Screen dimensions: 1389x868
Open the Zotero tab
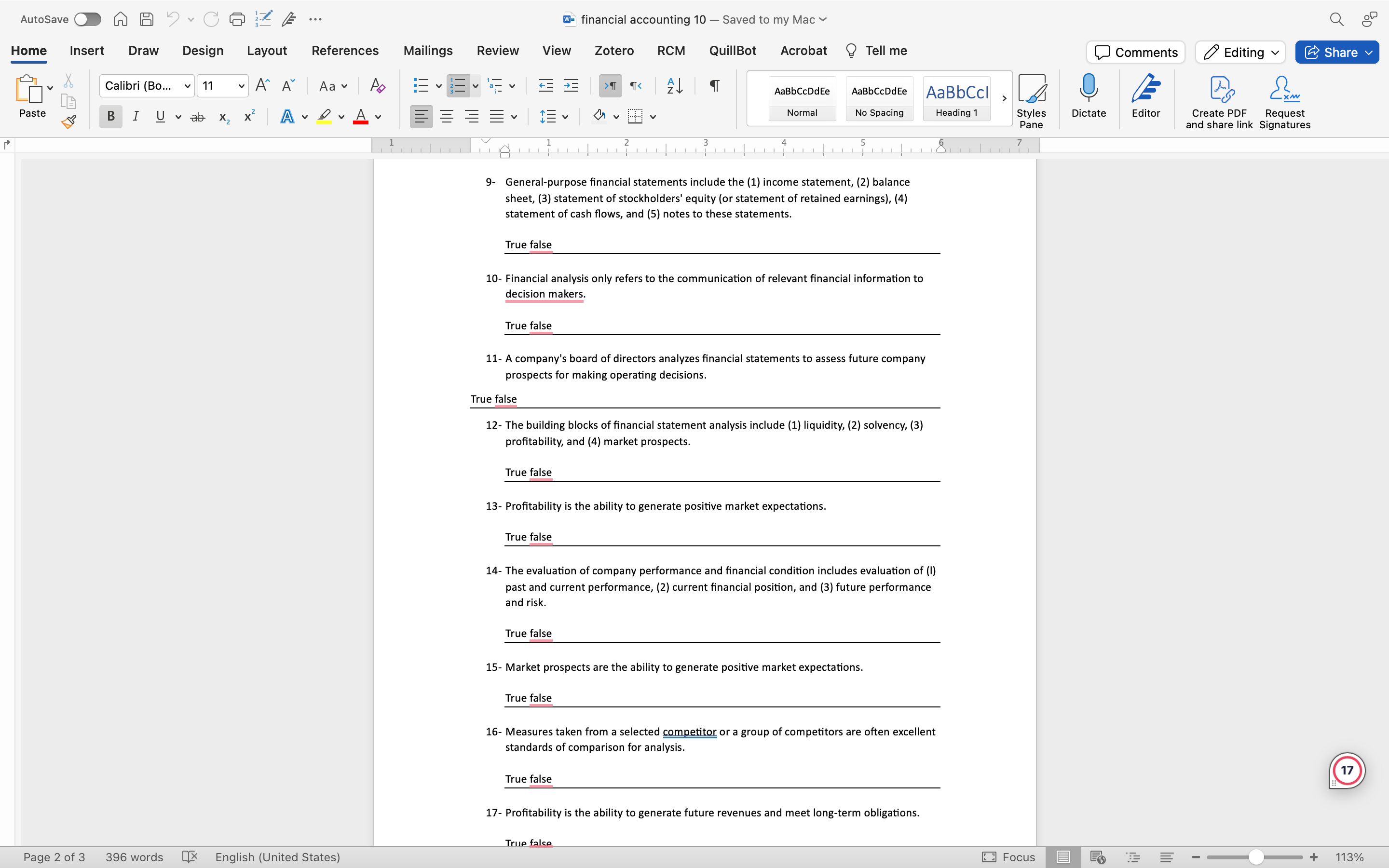coord(613,51)
